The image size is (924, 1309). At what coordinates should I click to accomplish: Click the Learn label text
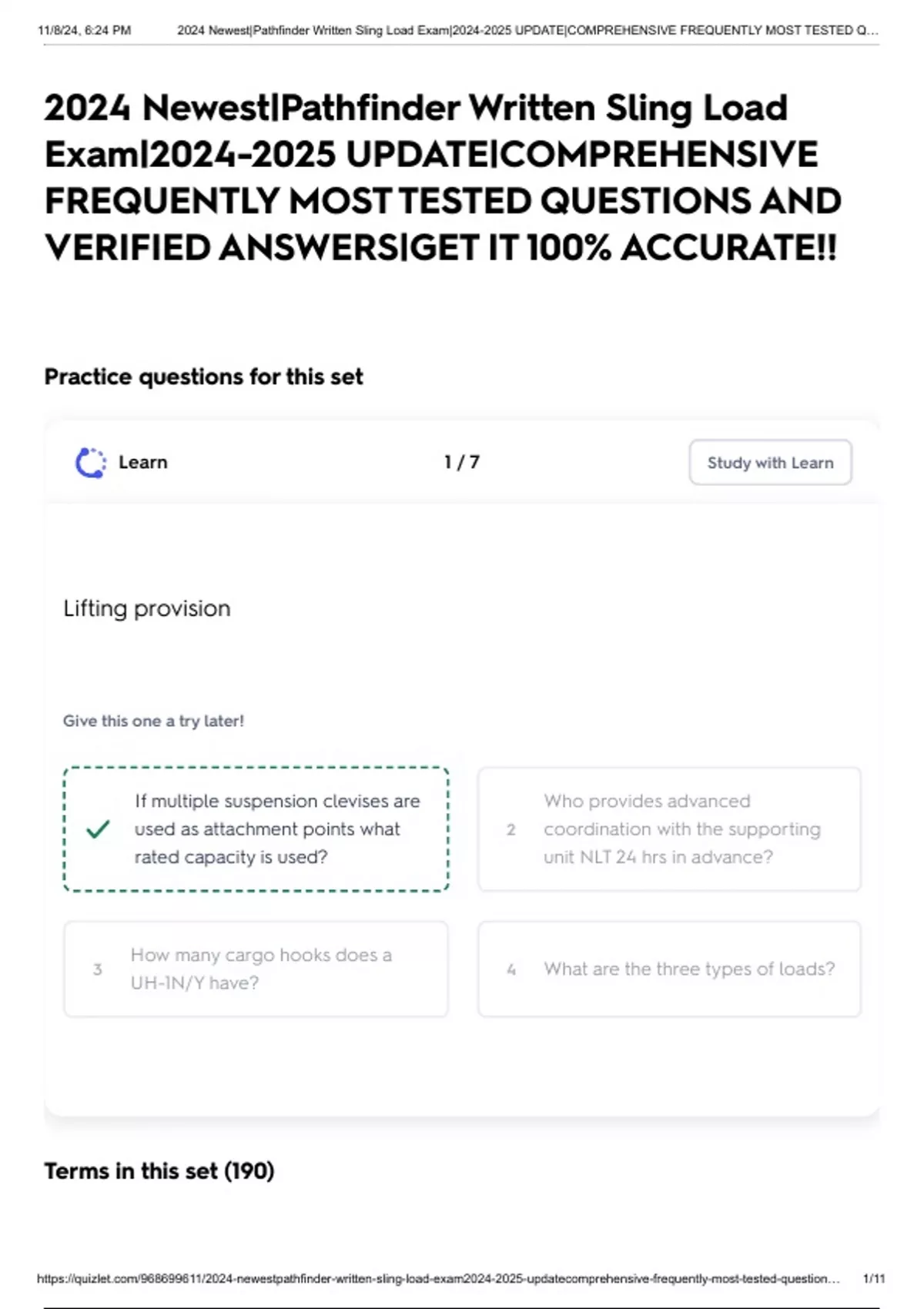tap(143, 462)
